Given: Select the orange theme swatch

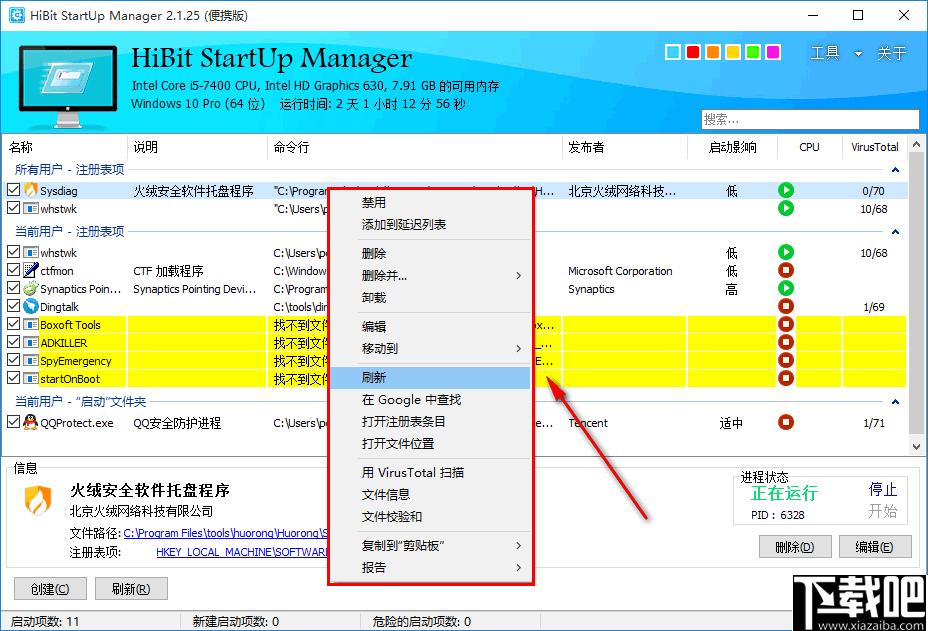Looking at the screenshot, I should (713, 52).
